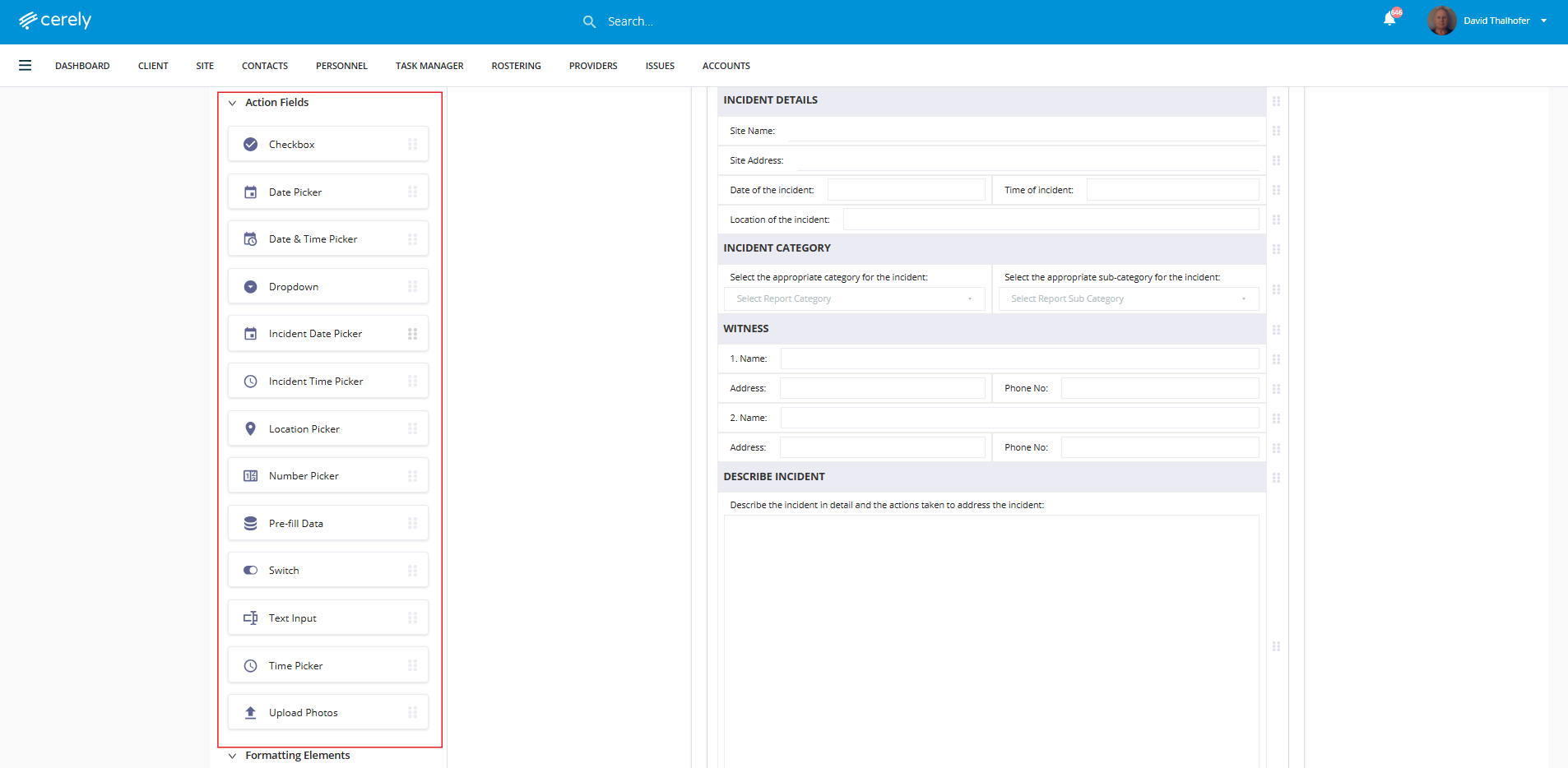Click the Date & Time Picker icon
This screenshot has height=768, width=1568.
251,239
